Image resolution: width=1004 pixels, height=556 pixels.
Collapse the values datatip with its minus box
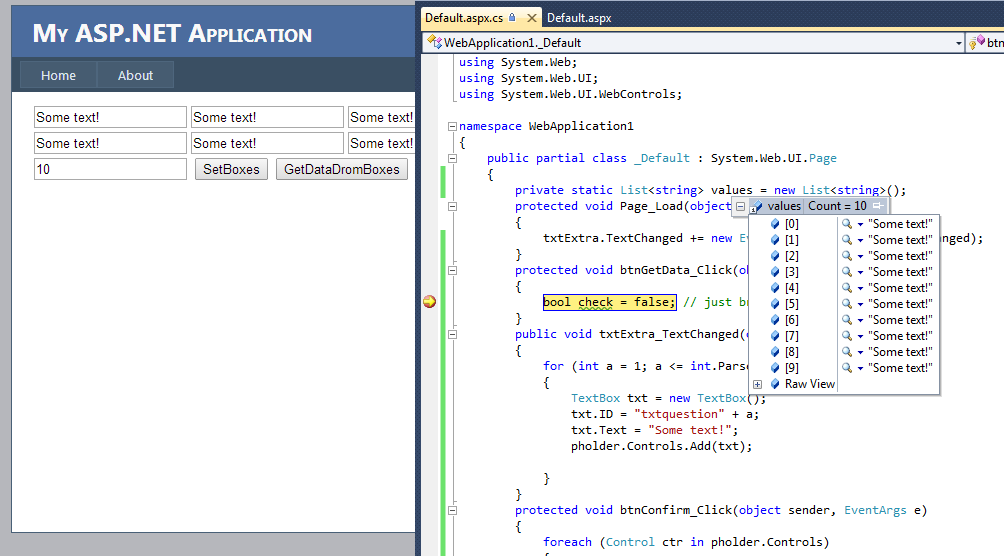(740, 206)
